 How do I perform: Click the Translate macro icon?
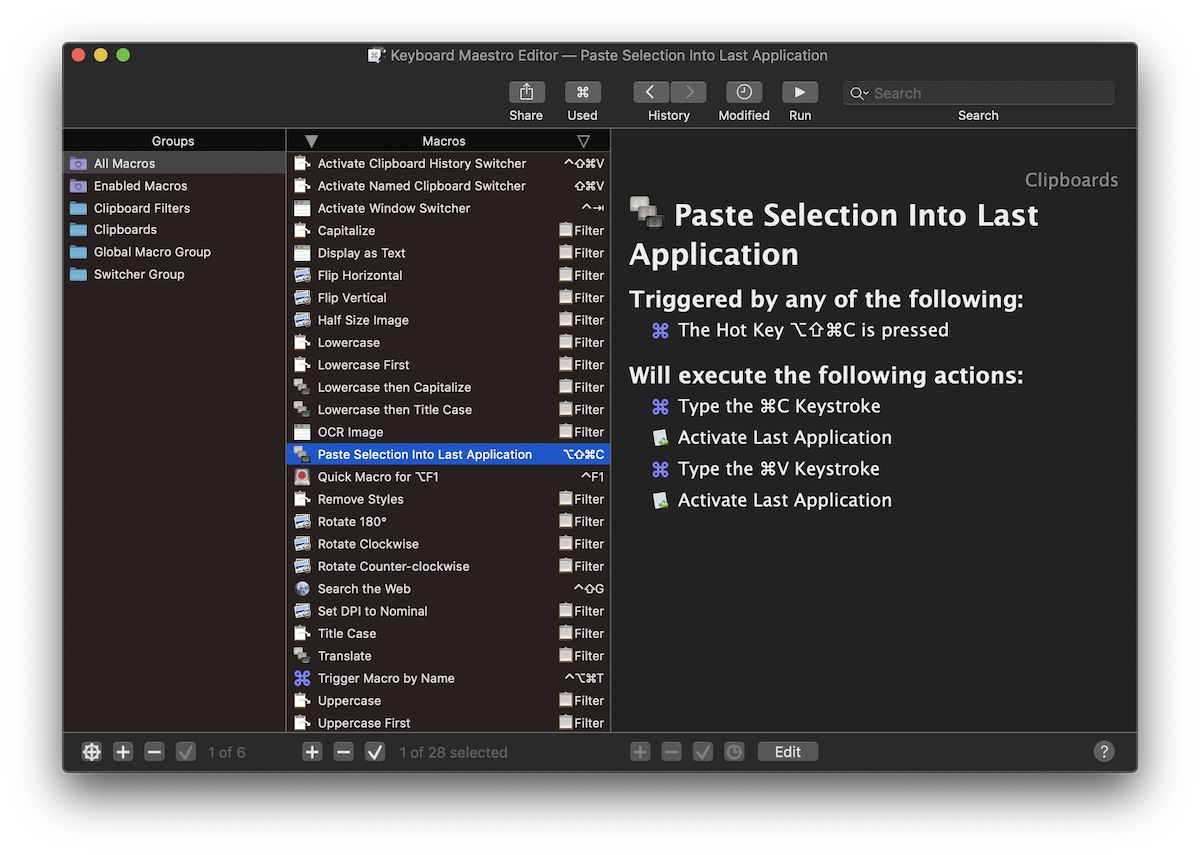(302, 656)
